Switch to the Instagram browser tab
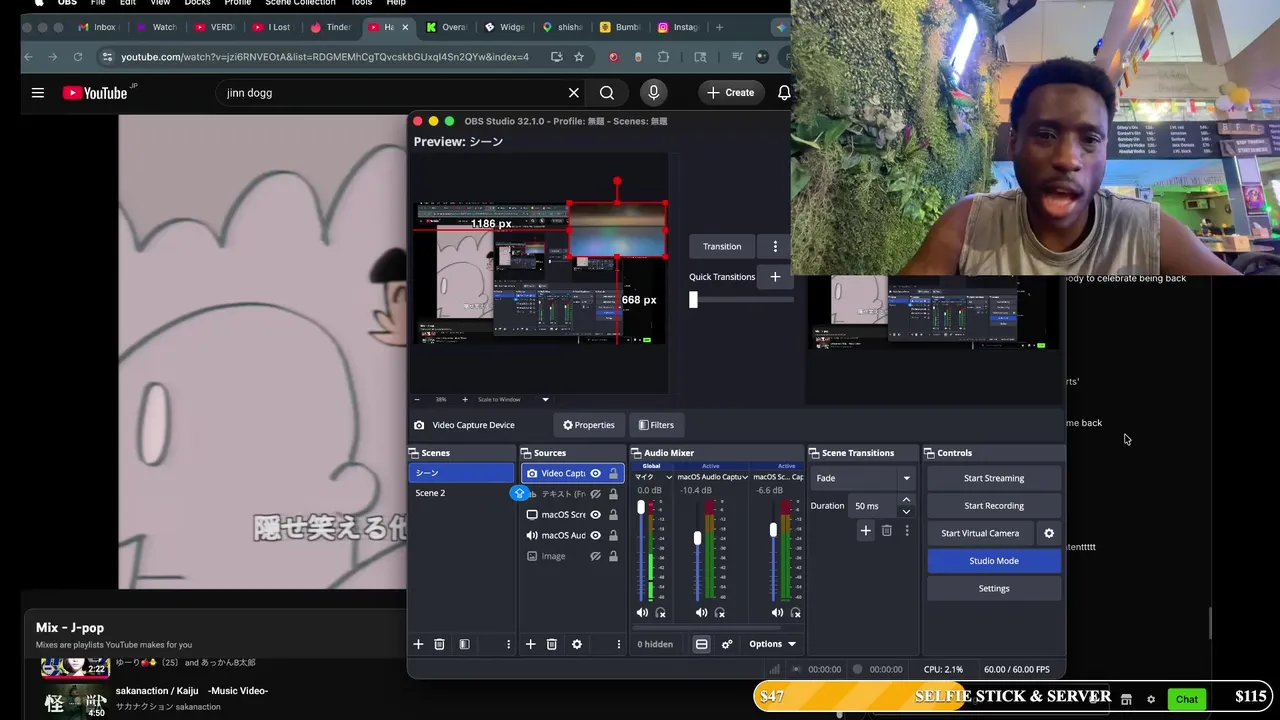Screen dimensions: 1280x720 click(x=679, y=27)
